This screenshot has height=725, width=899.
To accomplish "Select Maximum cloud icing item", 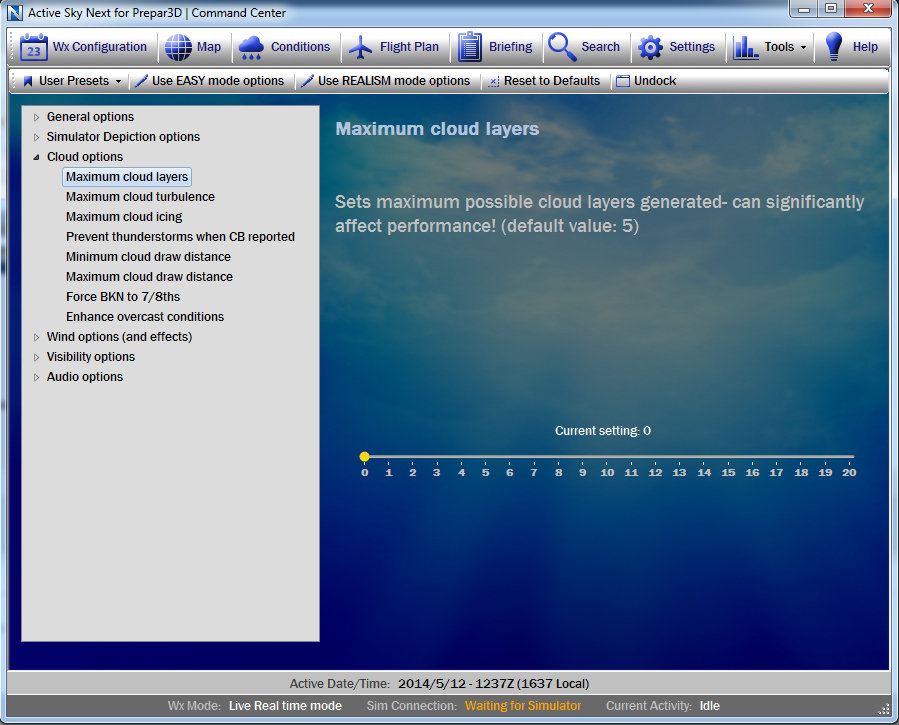I will pyautogui.click(x=124, y=217).
